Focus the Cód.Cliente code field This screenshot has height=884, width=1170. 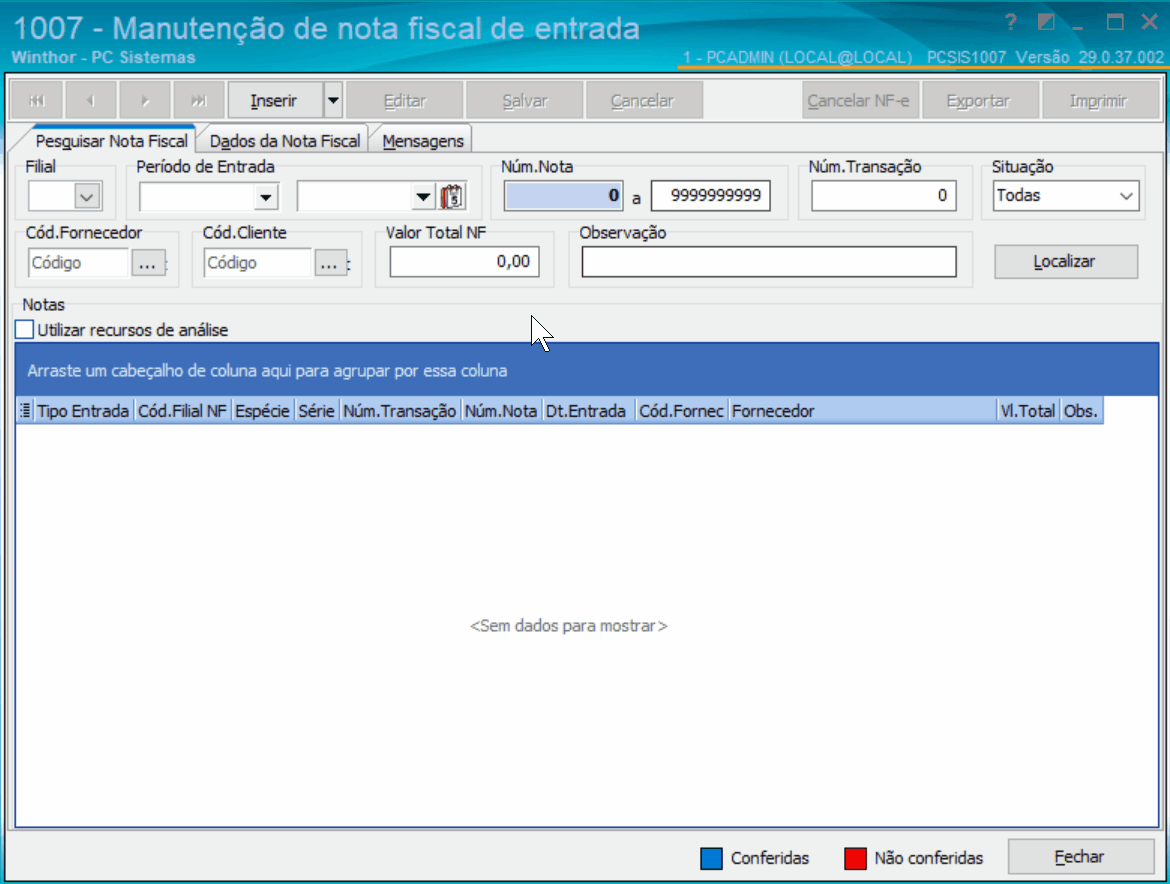257,263
